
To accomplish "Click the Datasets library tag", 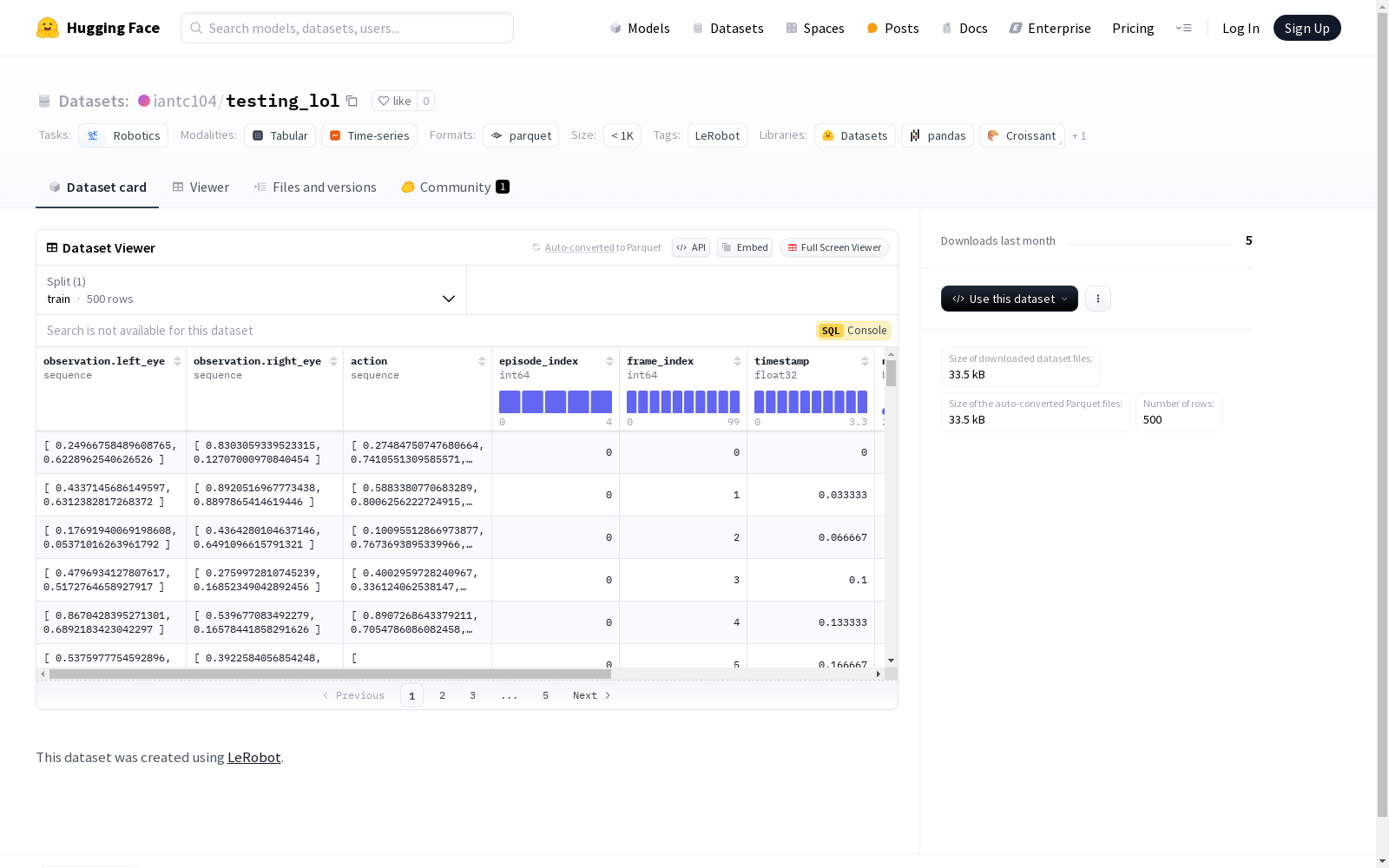I will tap(855, 135).
